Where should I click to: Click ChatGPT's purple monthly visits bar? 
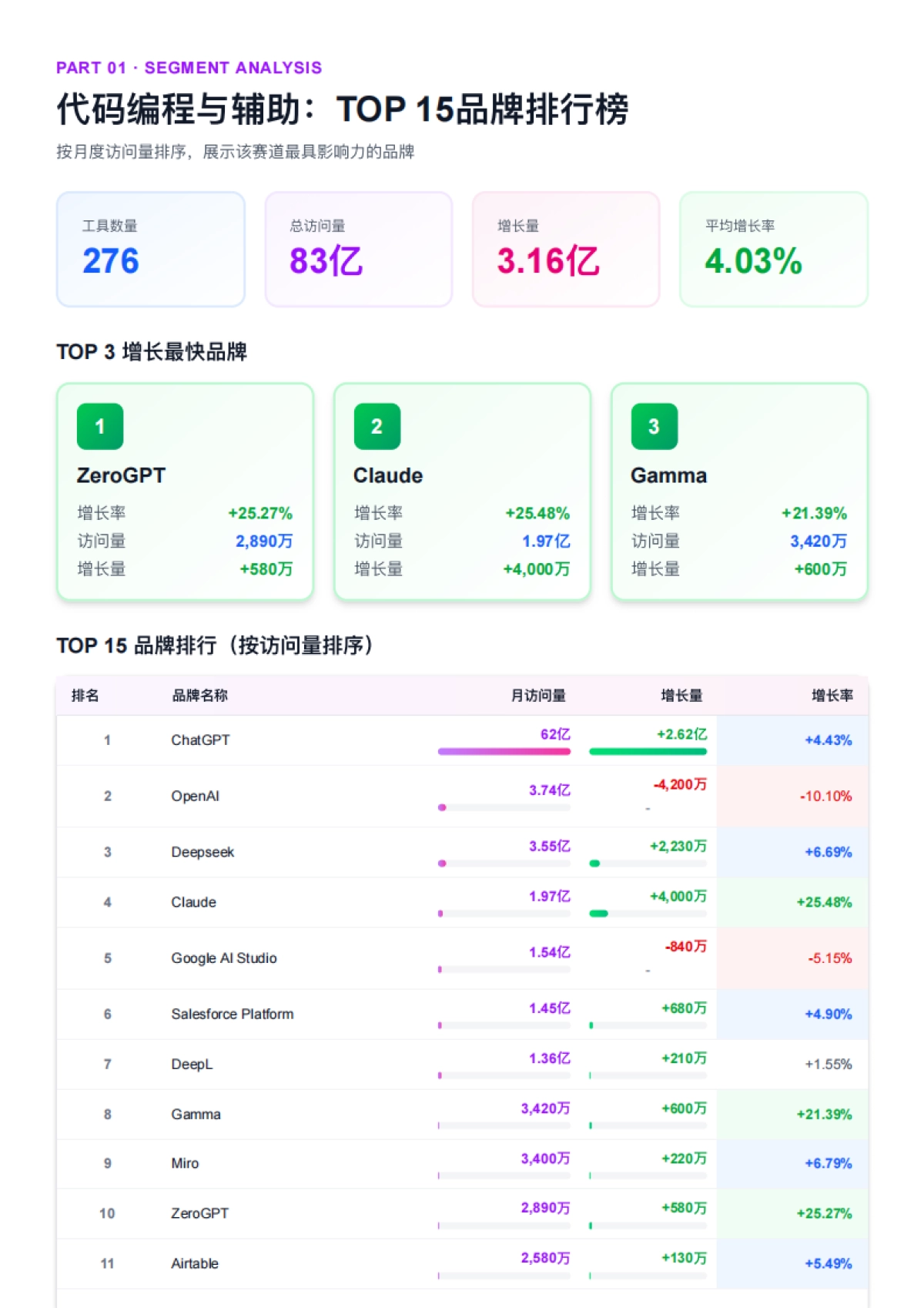click(504, 751)
